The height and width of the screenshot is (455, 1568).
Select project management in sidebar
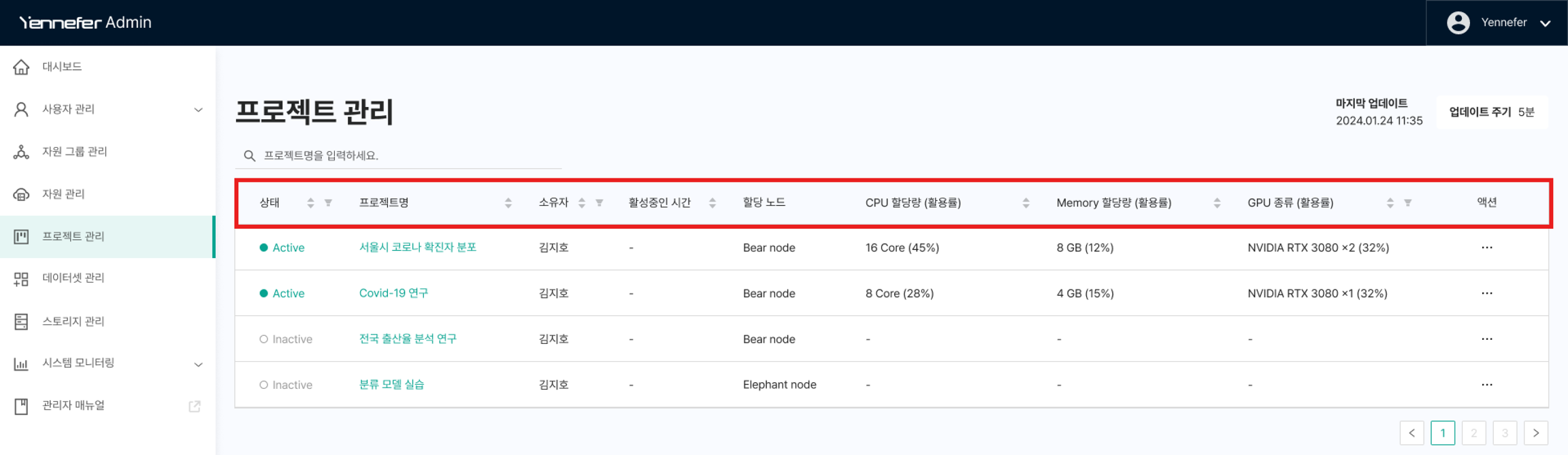click(x=73, y=236)
